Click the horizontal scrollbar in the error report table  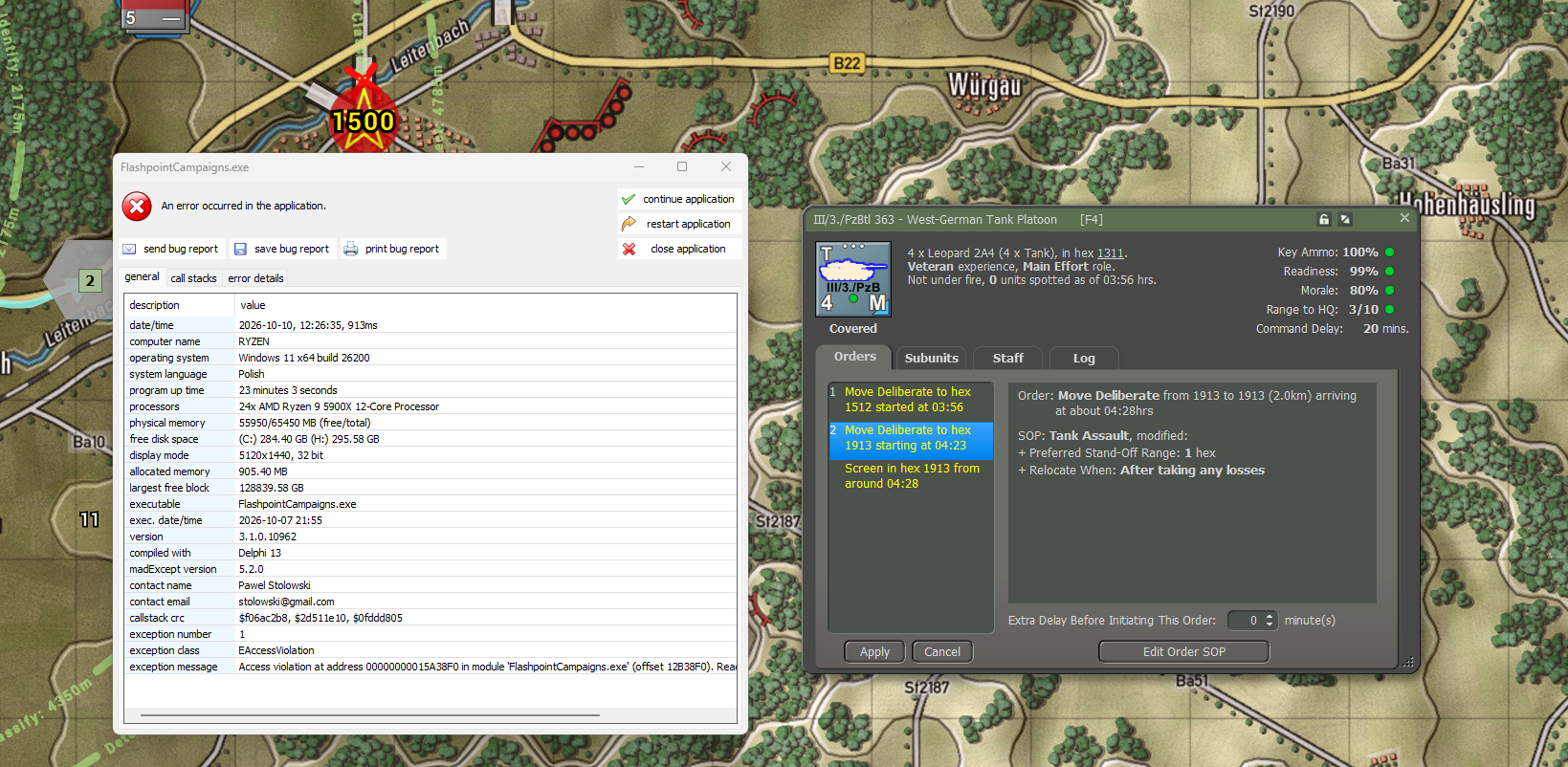pyautogui.click(x=370, y=715)
